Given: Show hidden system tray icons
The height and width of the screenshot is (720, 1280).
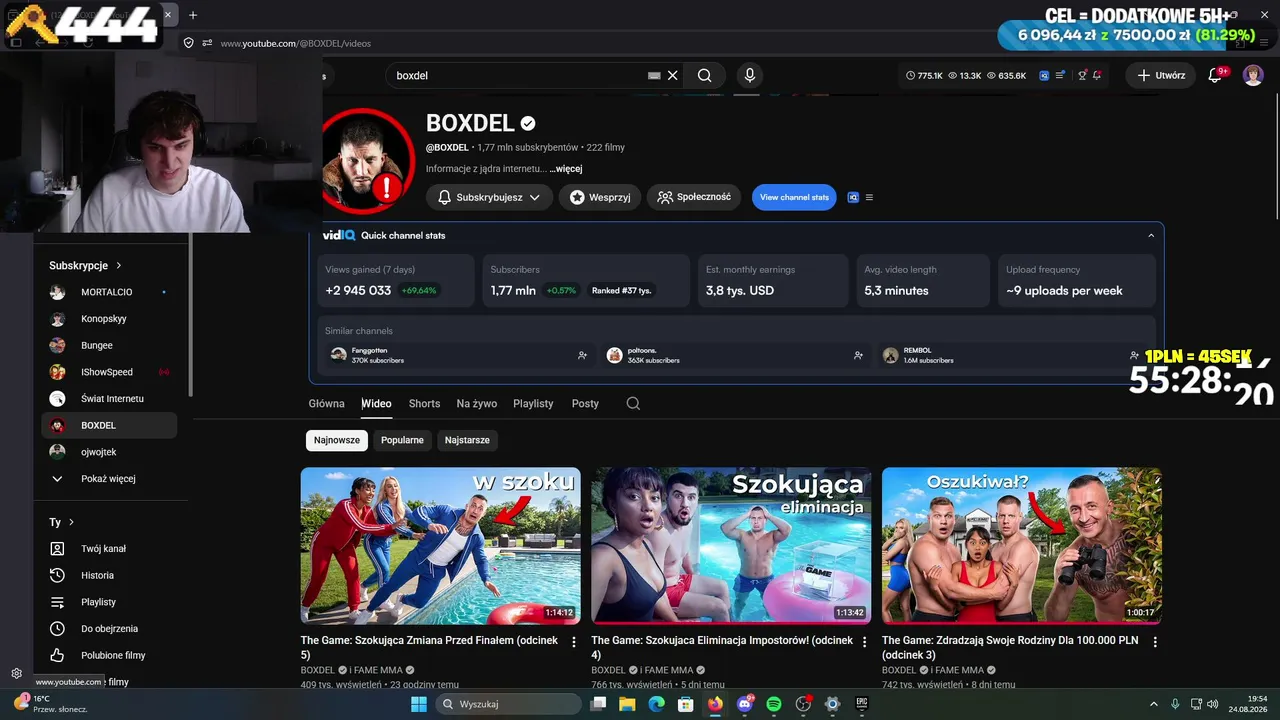Looking at the screenshot, I should coord(1153,704).
